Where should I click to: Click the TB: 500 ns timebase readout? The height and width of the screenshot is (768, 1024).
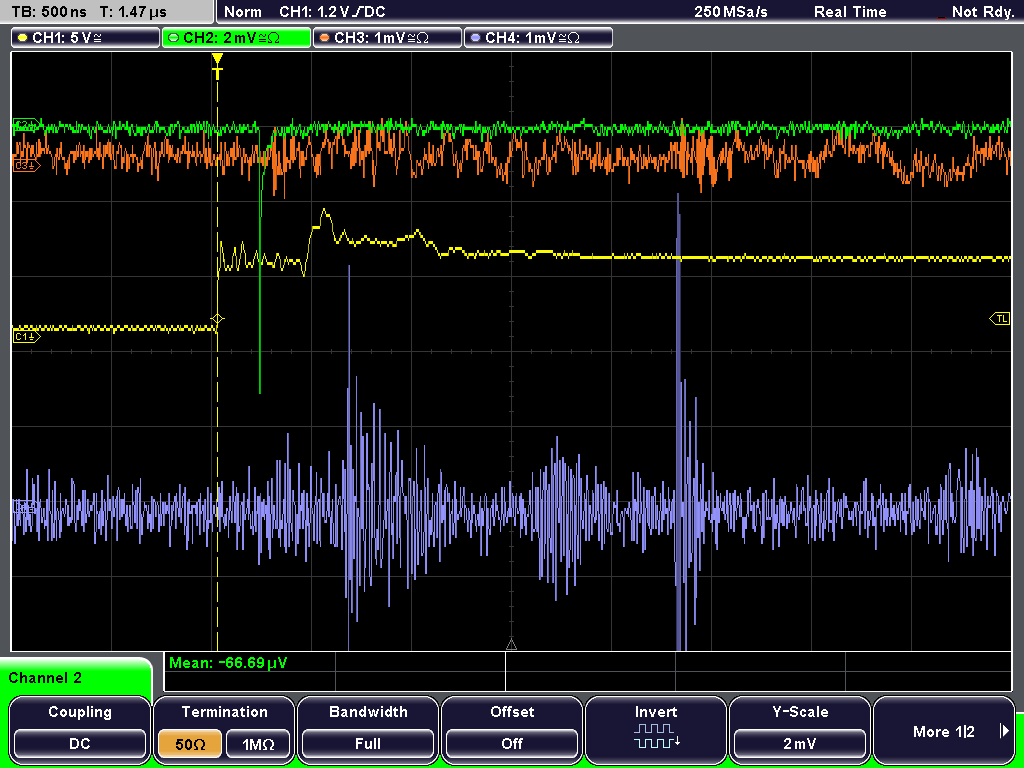49,12
